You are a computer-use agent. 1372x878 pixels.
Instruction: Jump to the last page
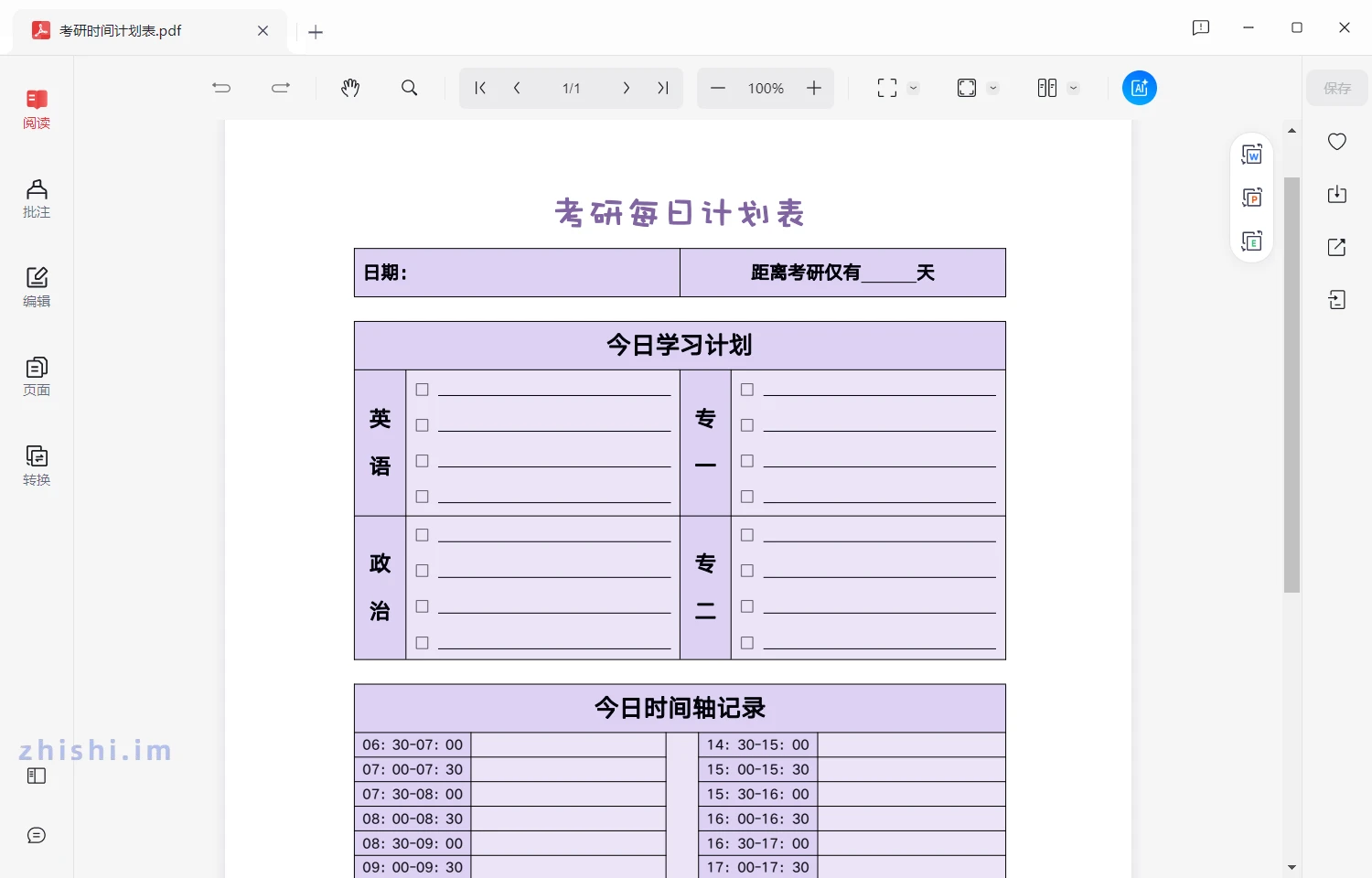[663, 88]
